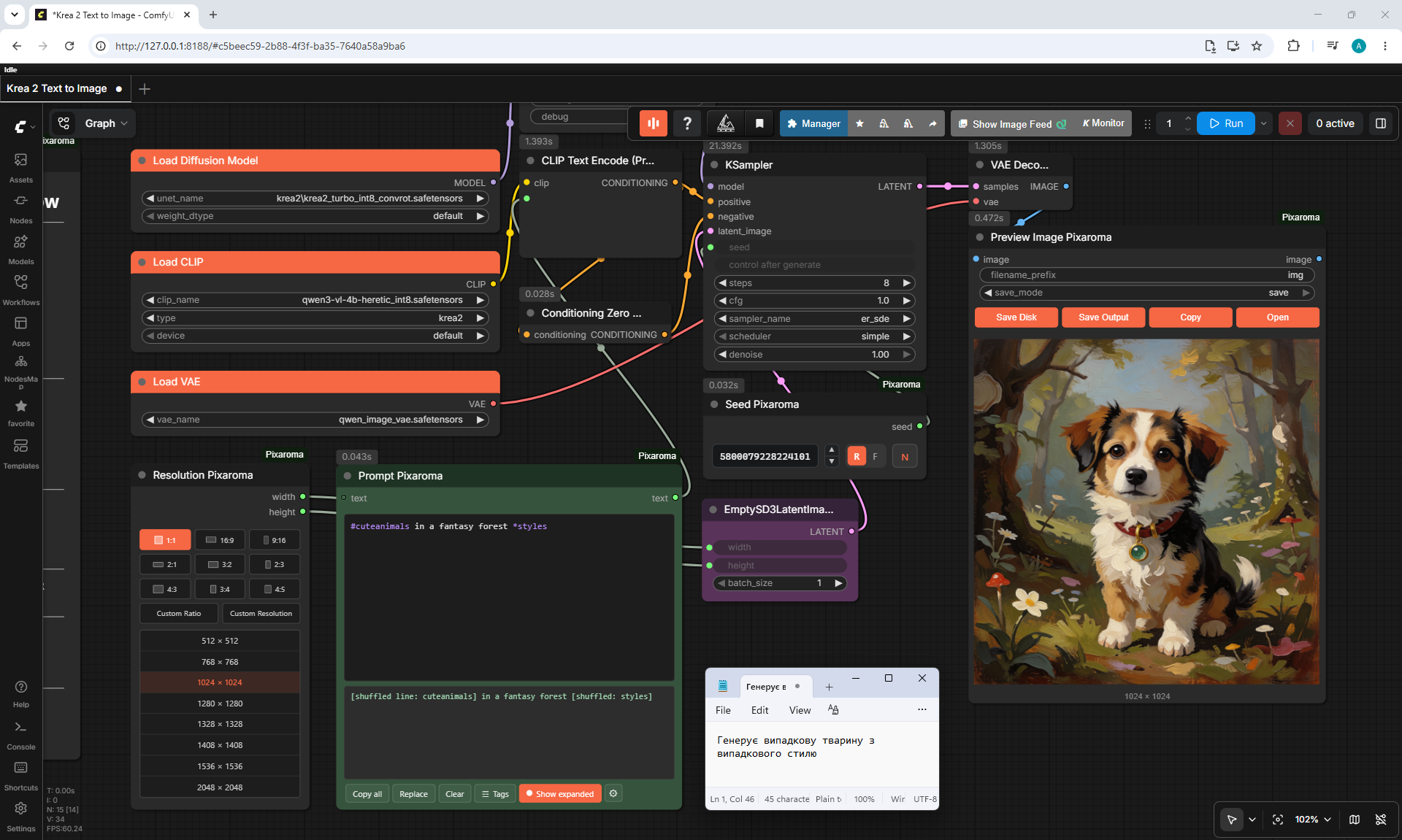Click the seed number input field
The width and height of the screenshot is (1402, 840).
coord(765,456)
